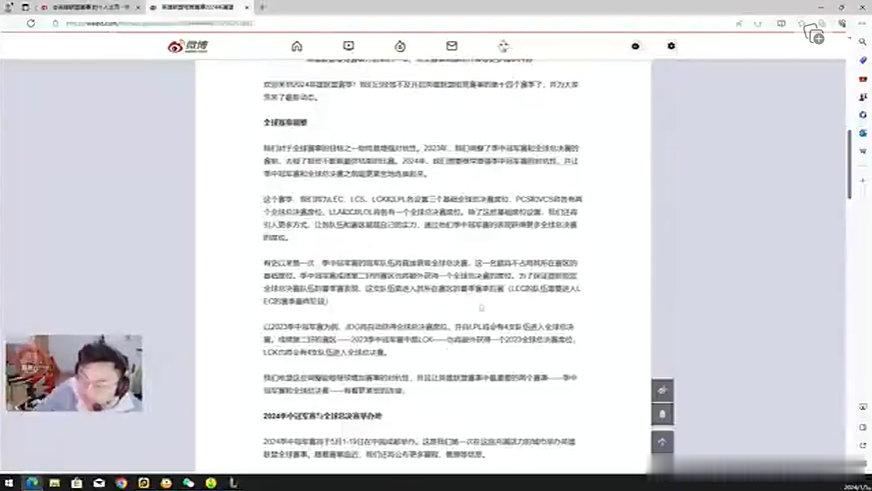The height and width of the screenshot is (491, 872).
Task: Select the active second browser tab
Action: (x=199, y=7)
